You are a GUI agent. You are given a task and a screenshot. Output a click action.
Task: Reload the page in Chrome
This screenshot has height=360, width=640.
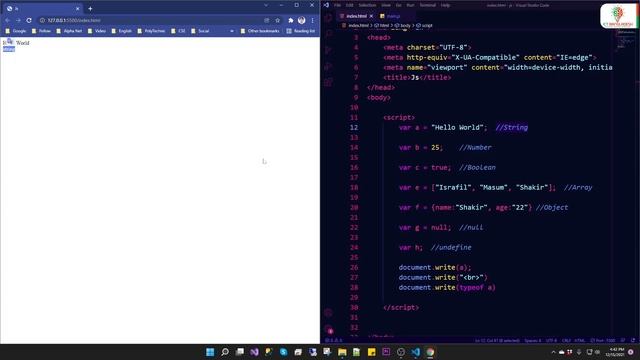[29, 20]
